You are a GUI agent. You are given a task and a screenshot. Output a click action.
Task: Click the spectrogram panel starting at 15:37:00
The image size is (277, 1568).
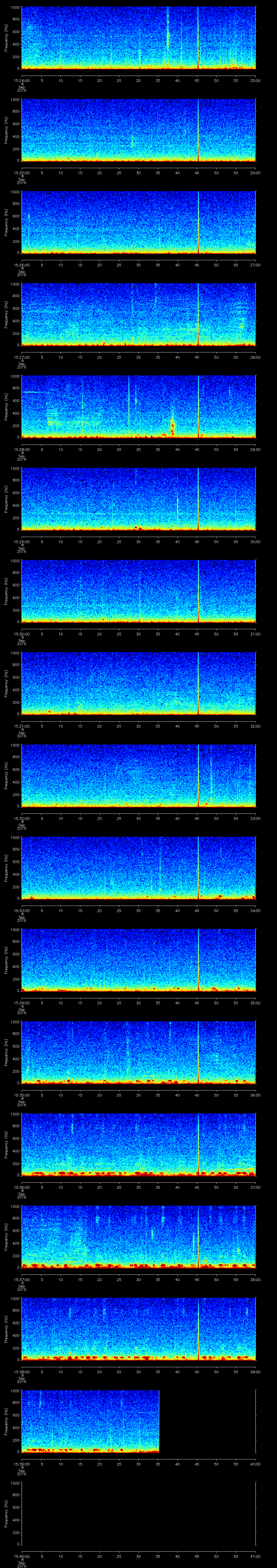(x=139, y=1237)
